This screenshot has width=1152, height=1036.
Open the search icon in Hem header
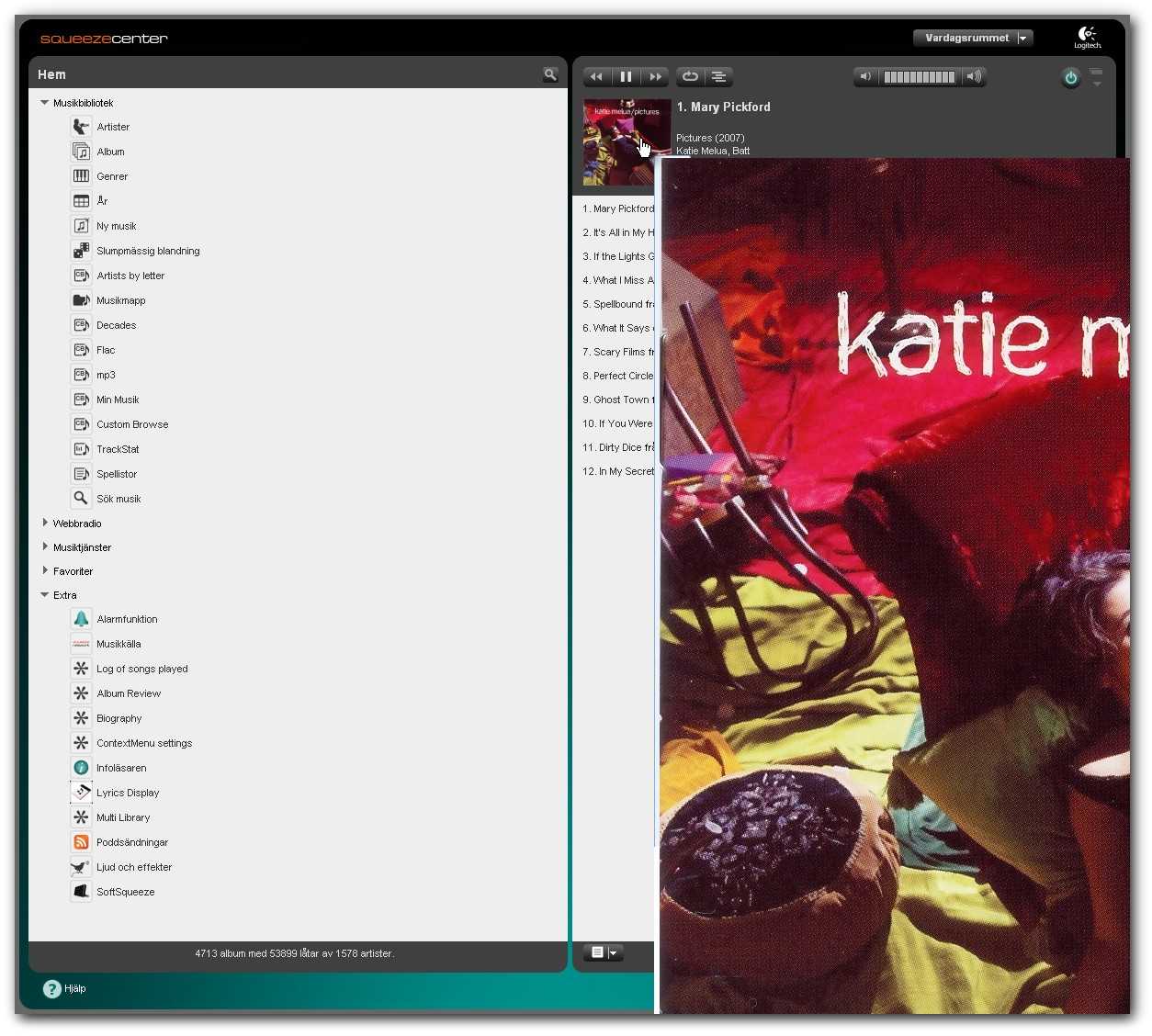[550, 74]
